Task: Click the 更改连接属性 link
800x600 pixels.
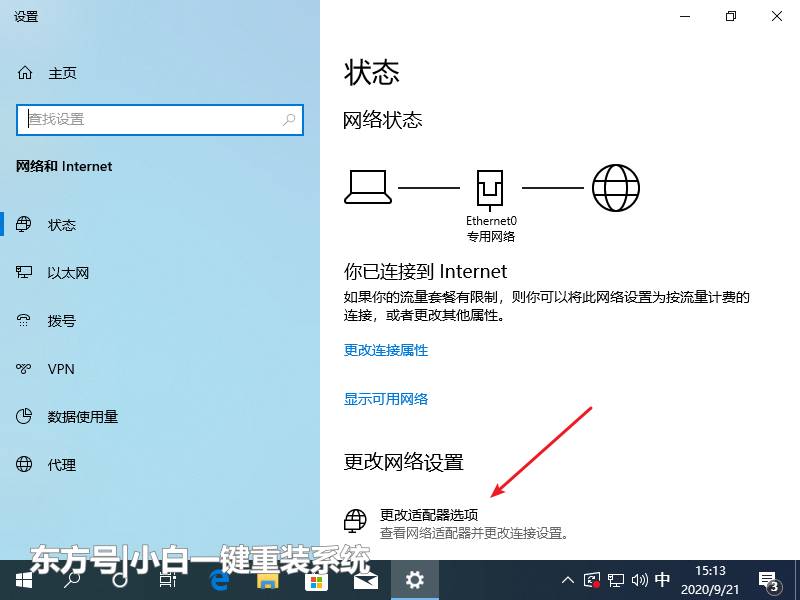Action: click(x=386, y=350)
